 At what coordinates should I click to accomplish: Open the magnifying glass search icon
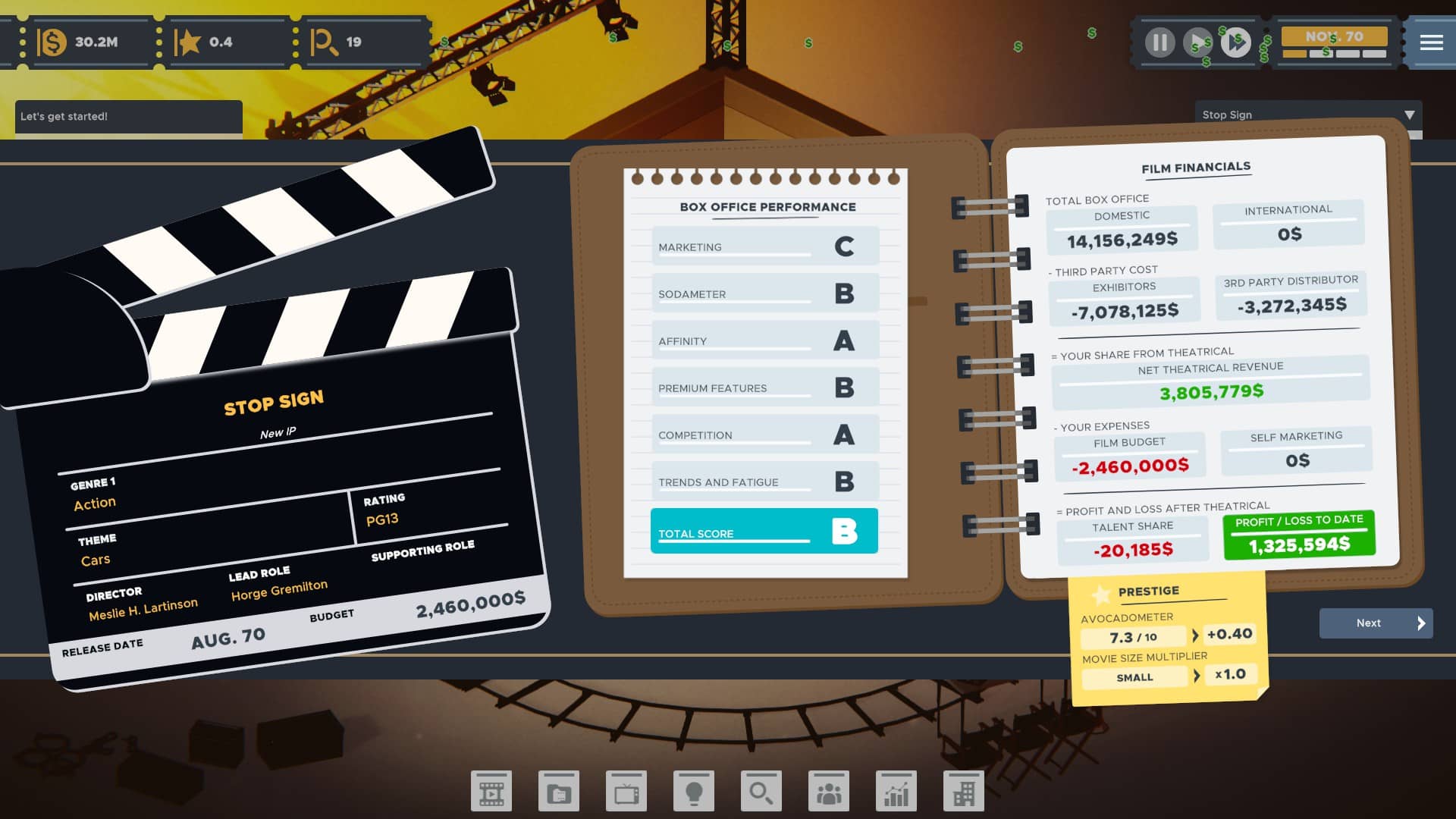click(761, 792)
